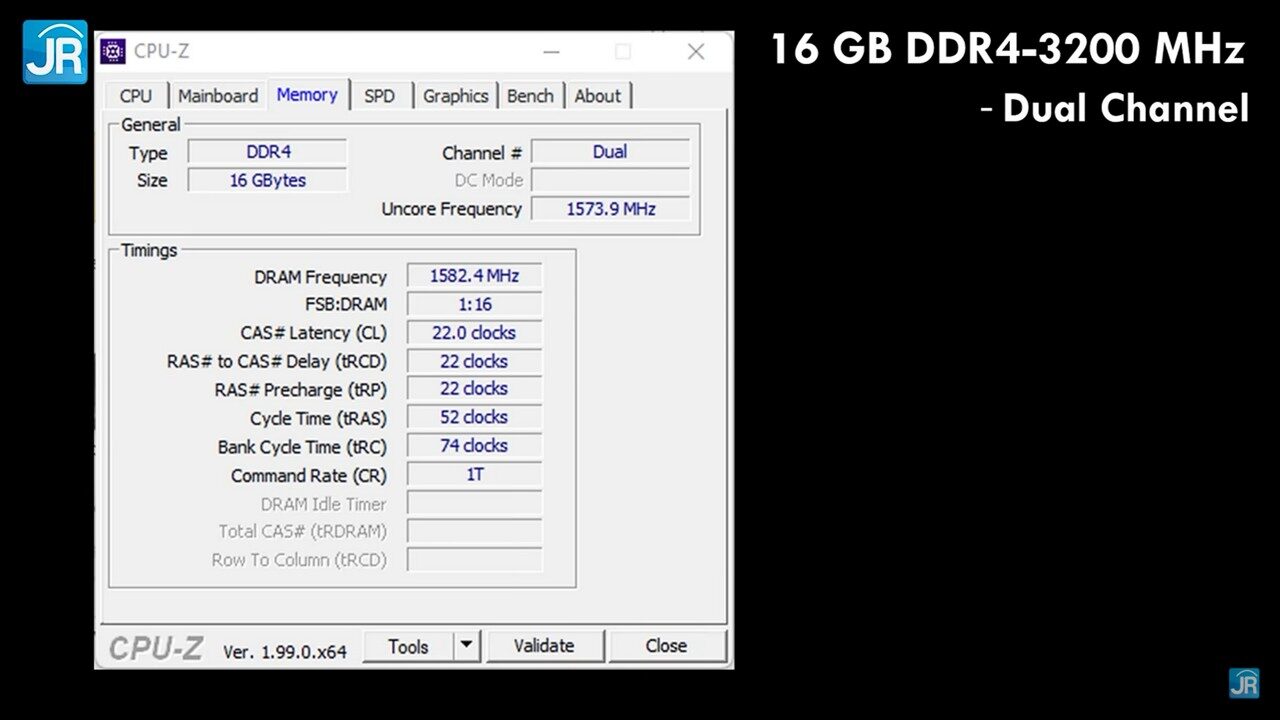Click the Tools button
Viewport: 1280px width, 720px height.
coord(409,645)
